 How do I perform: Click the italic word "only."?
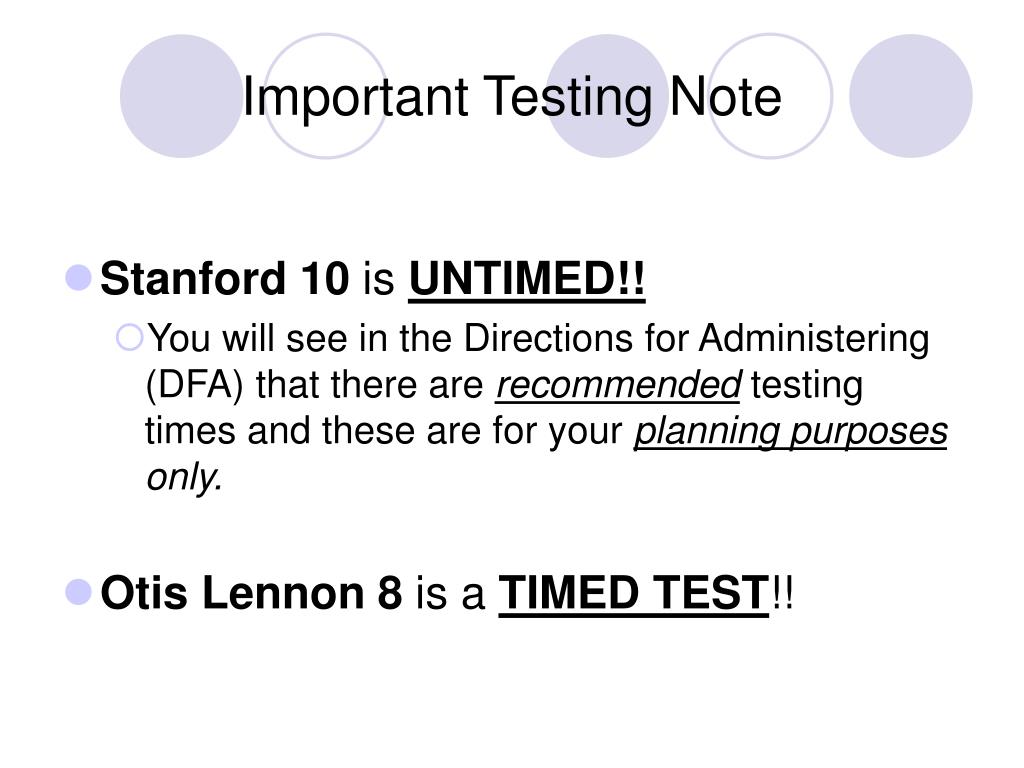184,478
